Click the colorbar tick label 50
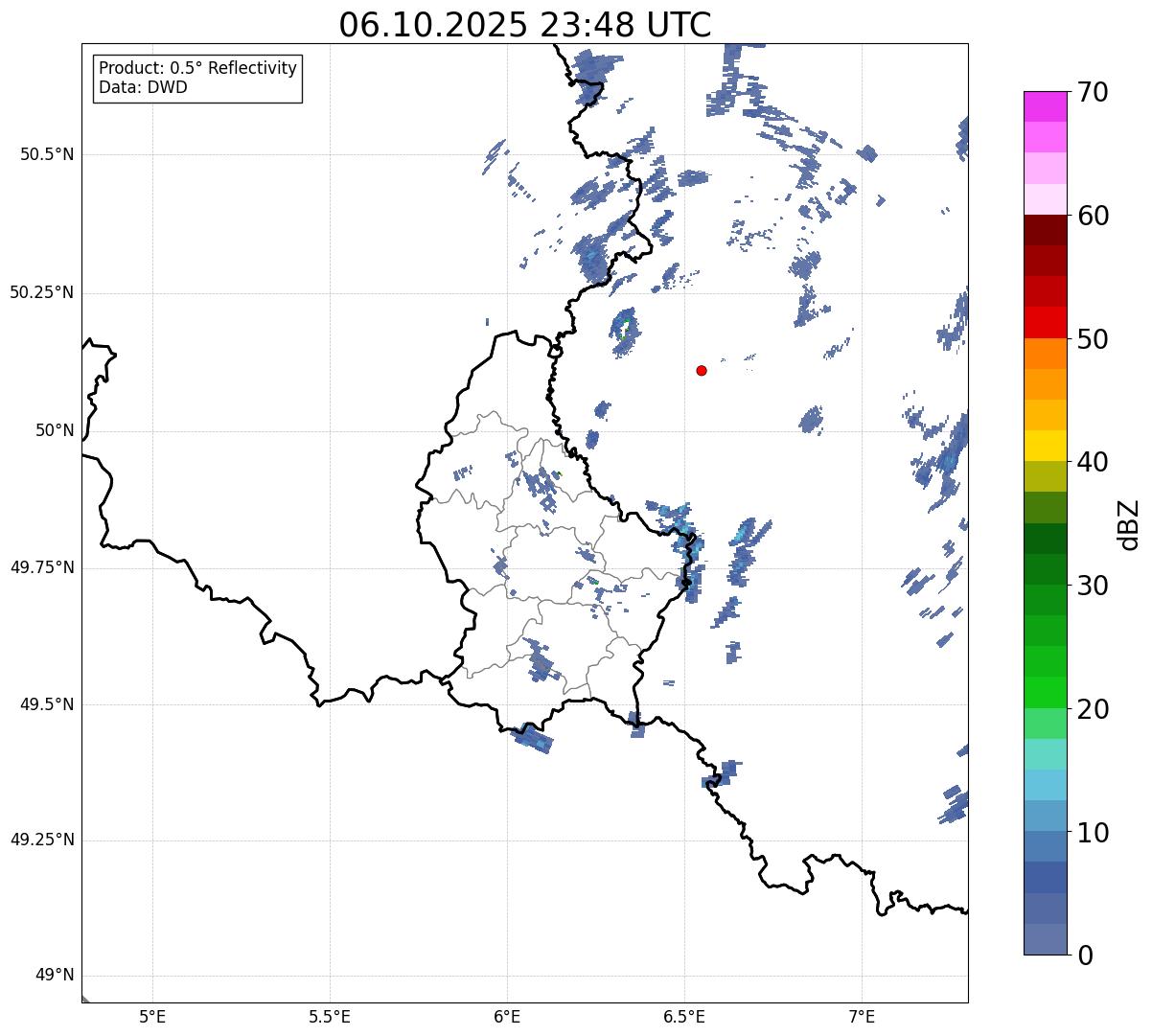Image resolution: width=1152 pixels, height=1036 pixels. coord(1093,339)
